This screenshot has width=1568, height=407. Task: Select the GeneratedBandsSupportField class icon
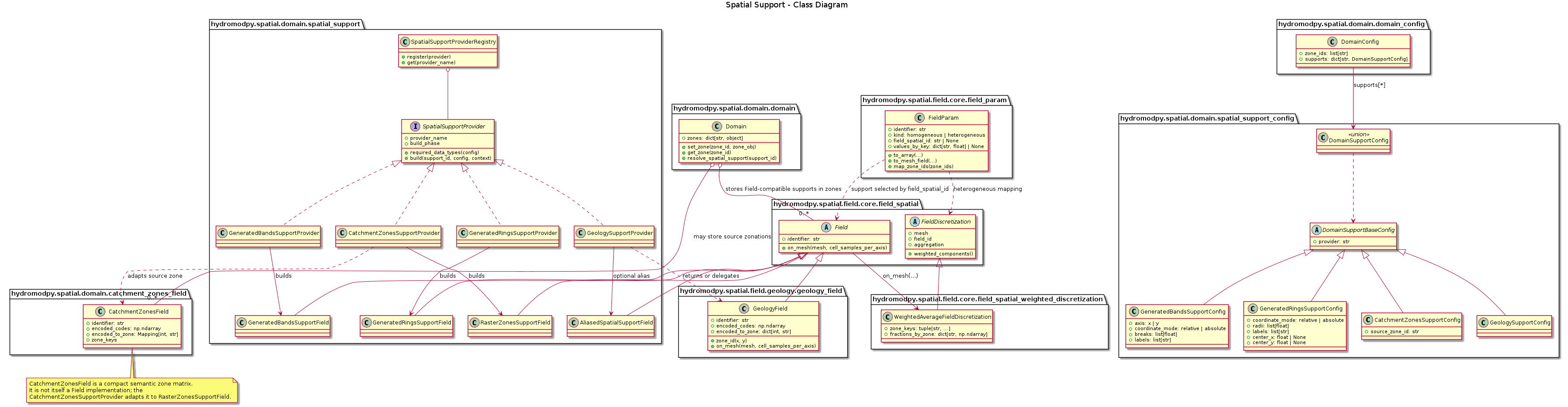tap(242, 322)
